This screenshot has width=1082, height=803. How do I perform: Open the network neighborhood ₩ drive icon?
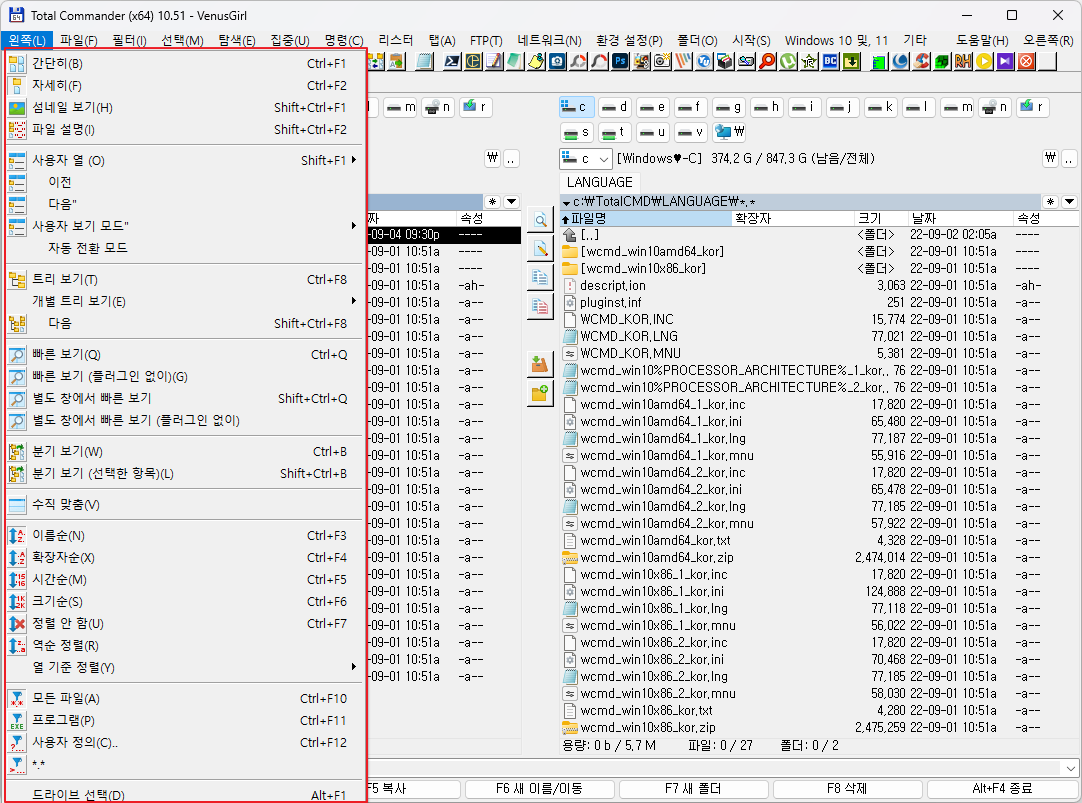click(x=730, y=131)
